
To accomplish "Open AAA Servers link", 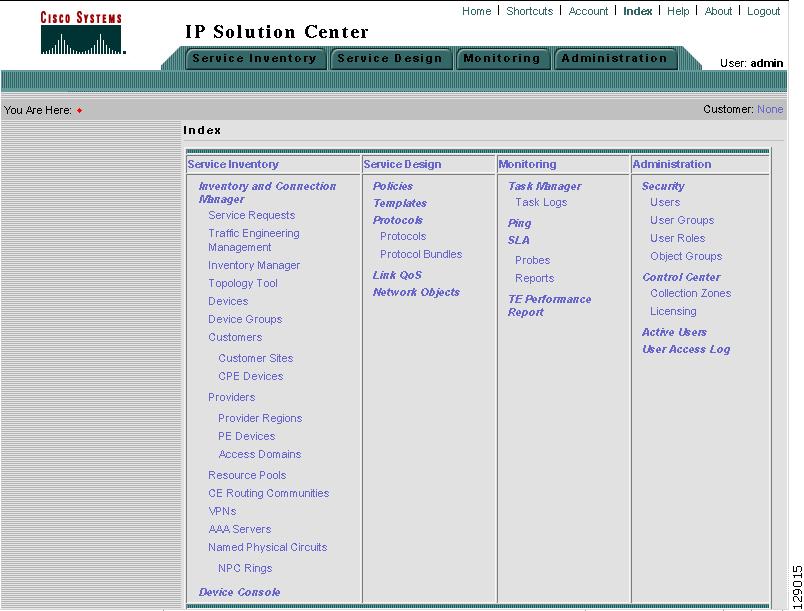I will (x=239, y=528).
